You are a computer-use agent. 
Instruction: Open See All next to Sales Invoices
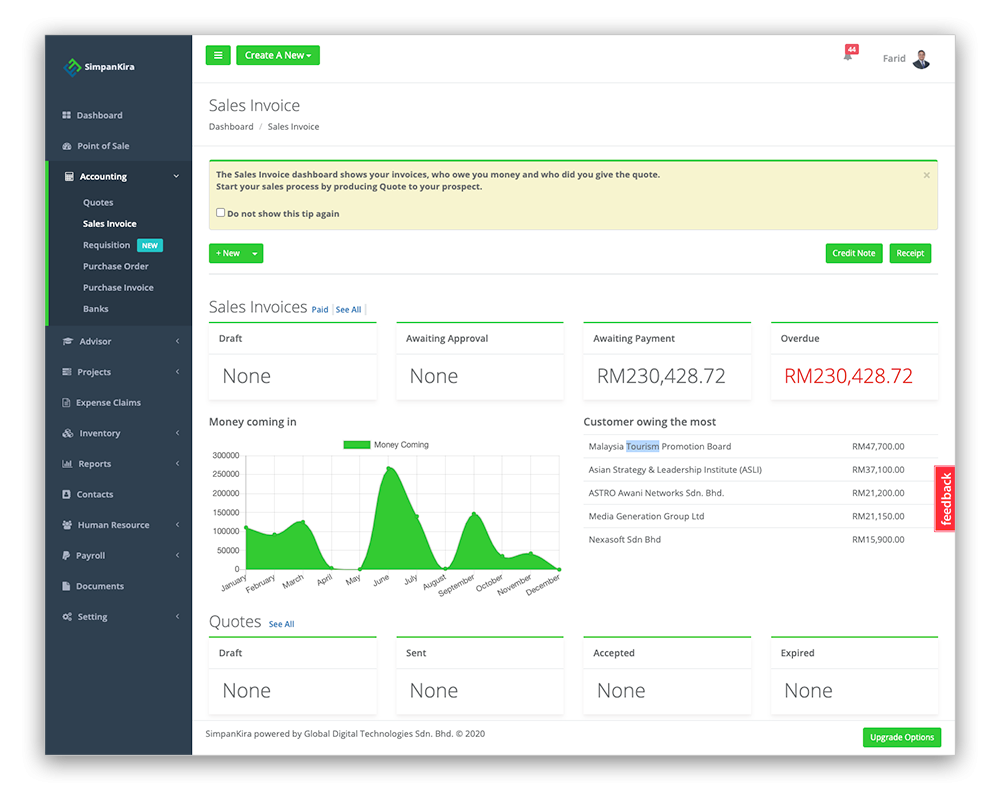348,309
